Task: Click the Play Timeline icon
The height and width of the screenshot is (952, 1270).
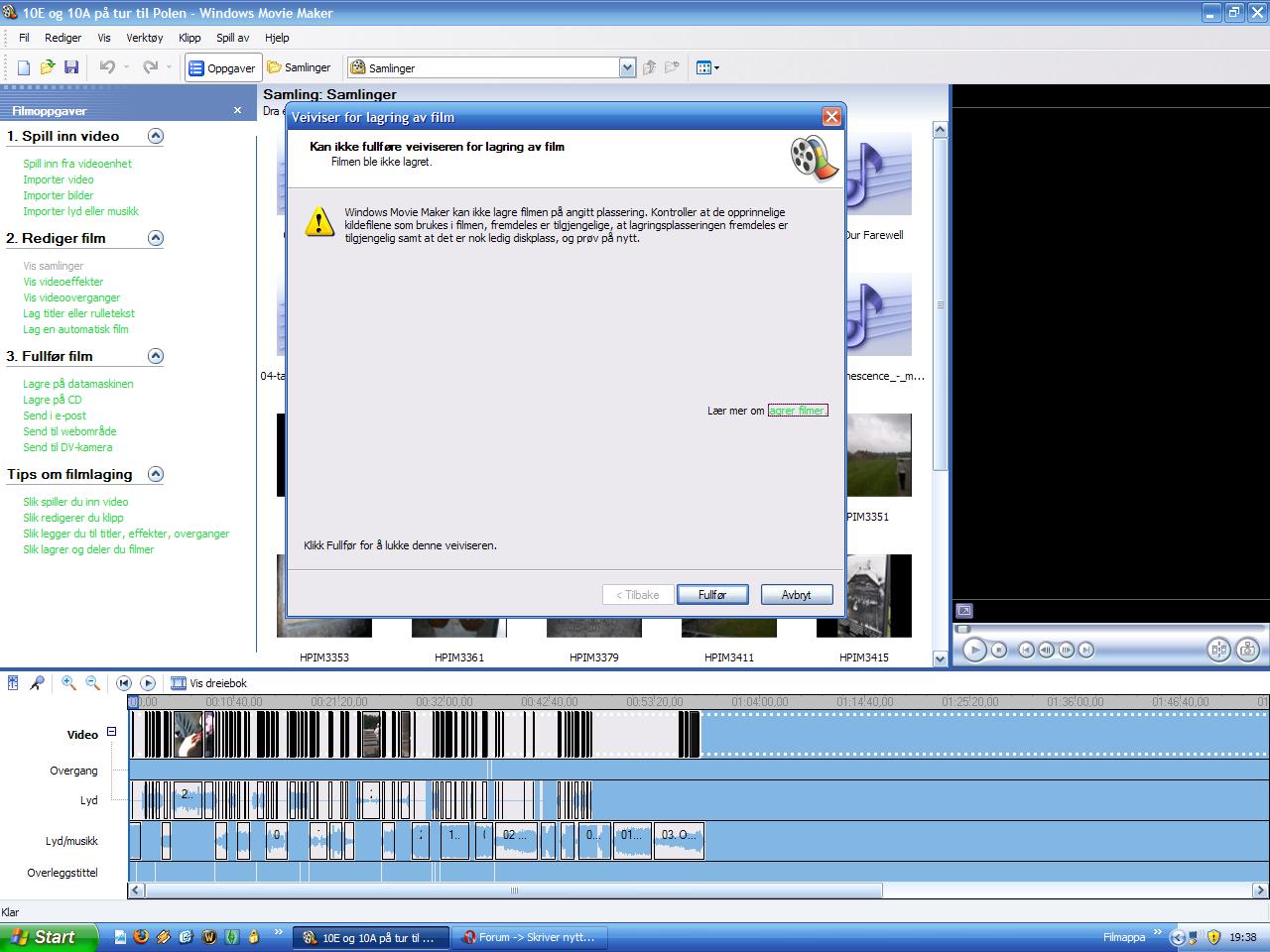Action: click(x=148, y=682)
